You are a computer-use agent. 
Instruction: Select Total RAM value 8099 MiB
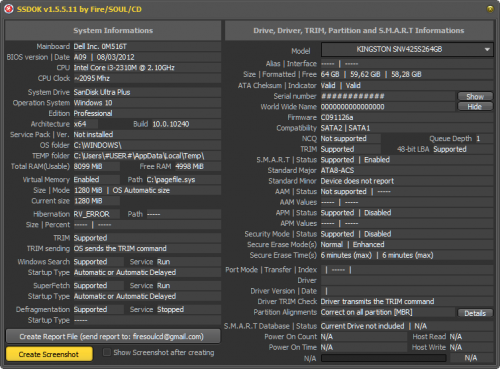click(x=88, y=166)
